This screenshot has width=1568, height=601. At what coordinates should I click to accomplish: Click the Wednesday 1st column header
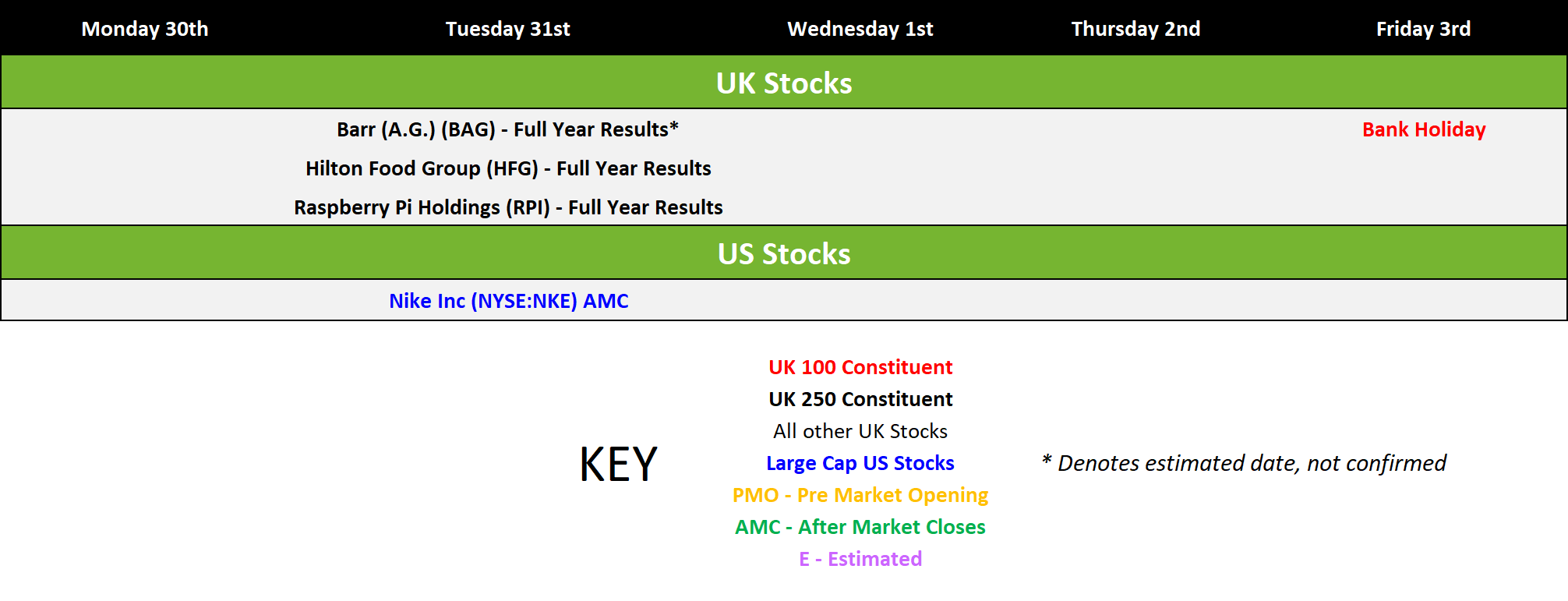tap(860, 29)
